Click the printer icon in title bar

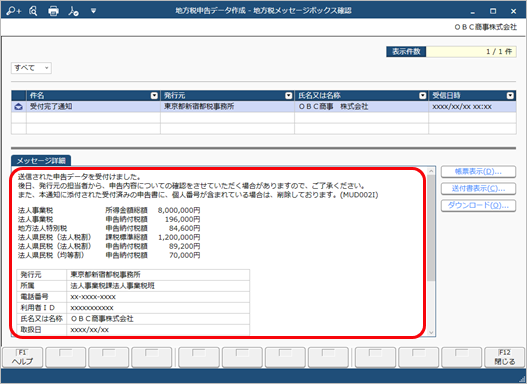coord(53,11)
